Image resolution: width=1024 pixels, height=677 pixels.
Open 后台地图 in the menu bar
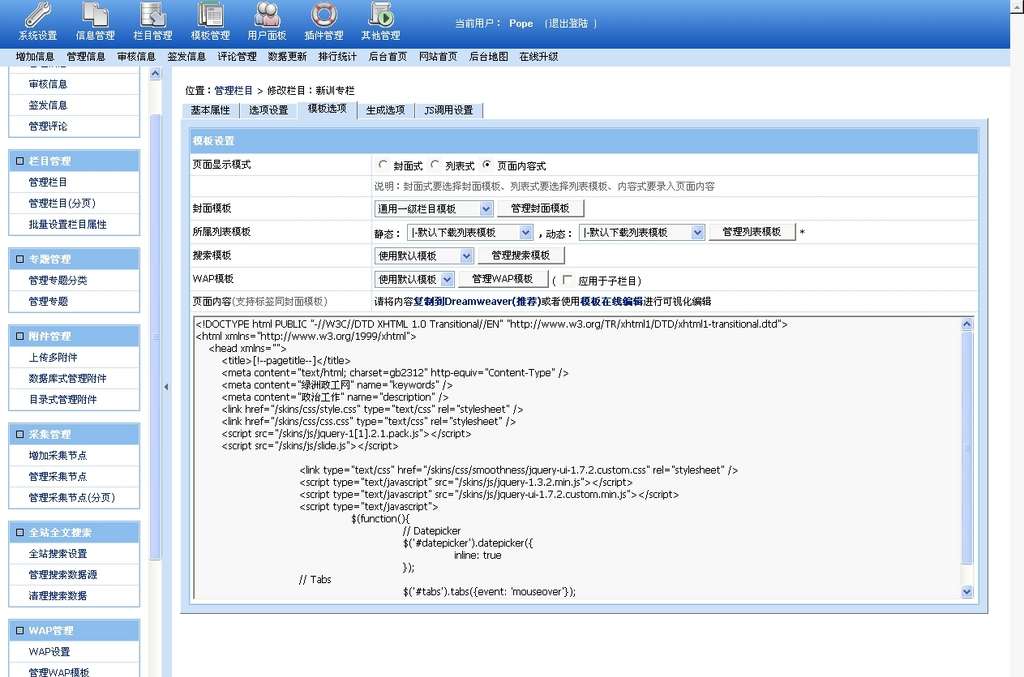pyautogui.click(x=488, y=57)
